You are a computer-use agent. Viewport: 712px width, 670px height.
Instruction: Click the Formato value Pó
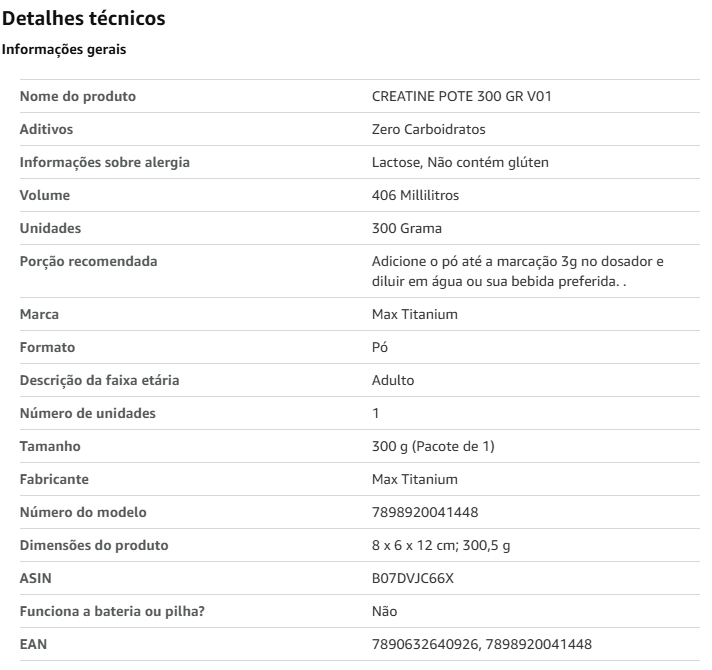(x=380, y=348)
